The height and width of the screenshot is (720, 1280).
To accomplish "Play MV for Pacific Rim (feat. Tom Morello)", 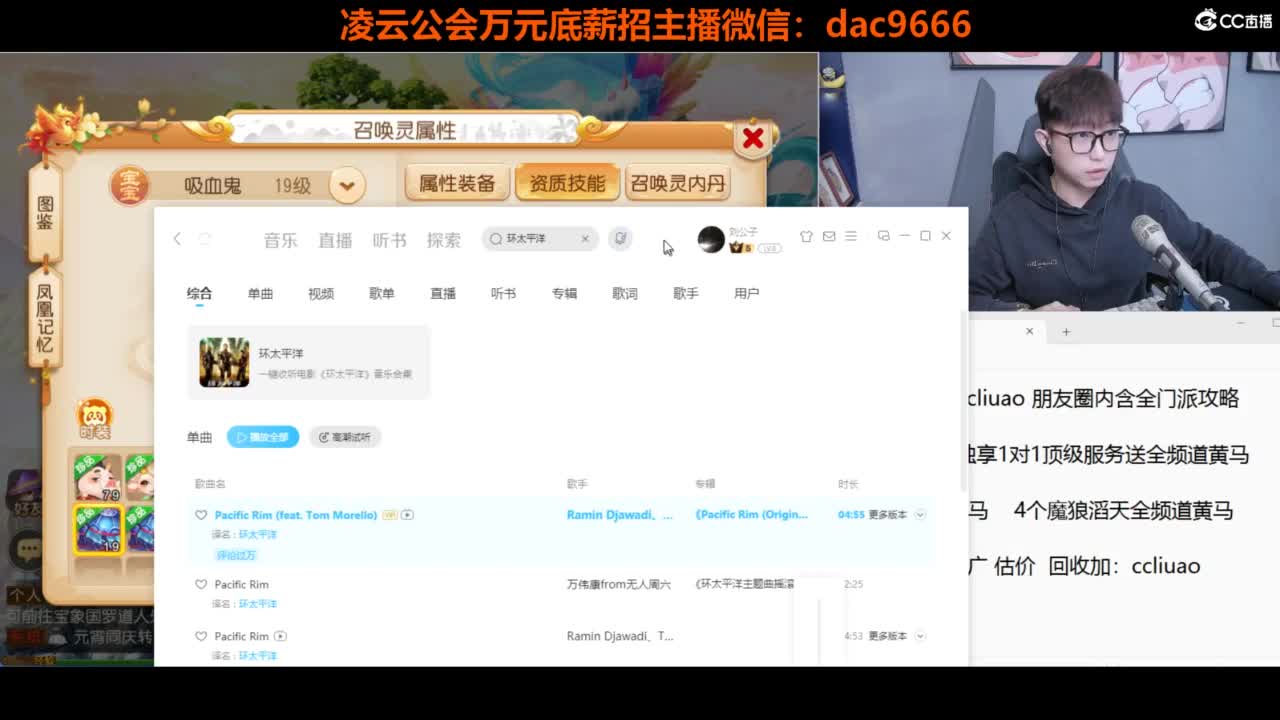I will (x=407, y=515).
